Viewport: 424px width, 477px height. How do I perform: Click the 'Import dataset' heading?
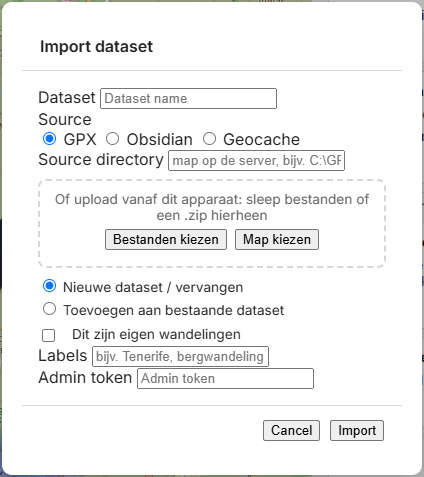pyautogui.click(x=96, y=47)
